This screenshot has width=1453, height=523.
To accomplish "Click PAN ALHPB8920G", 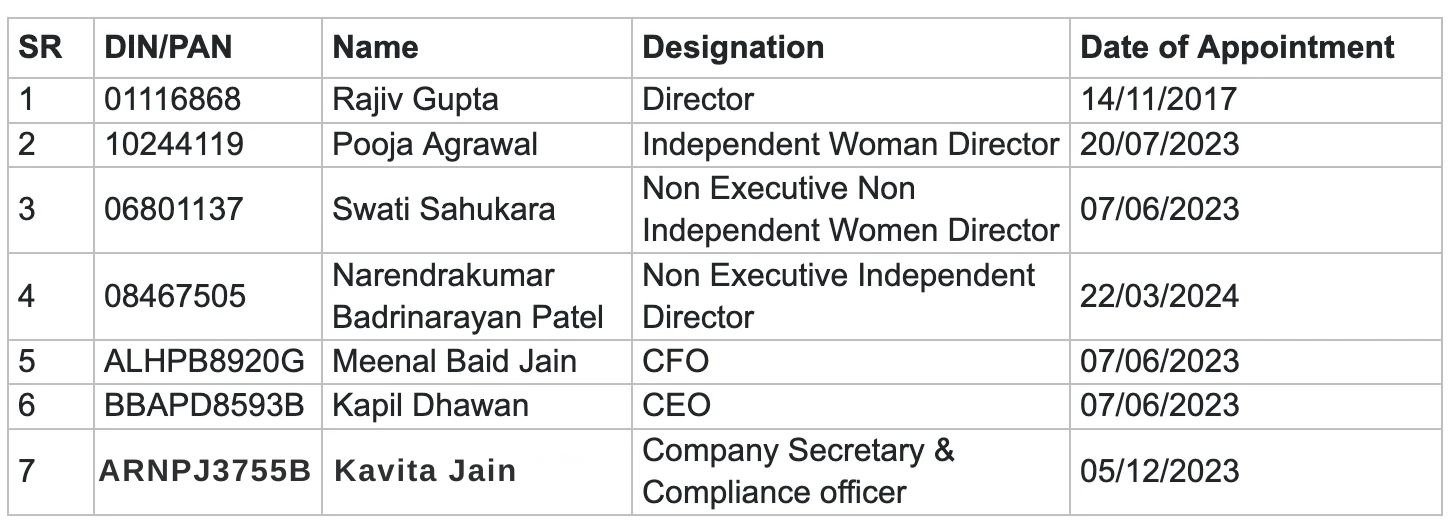I will tap(205, 360).
